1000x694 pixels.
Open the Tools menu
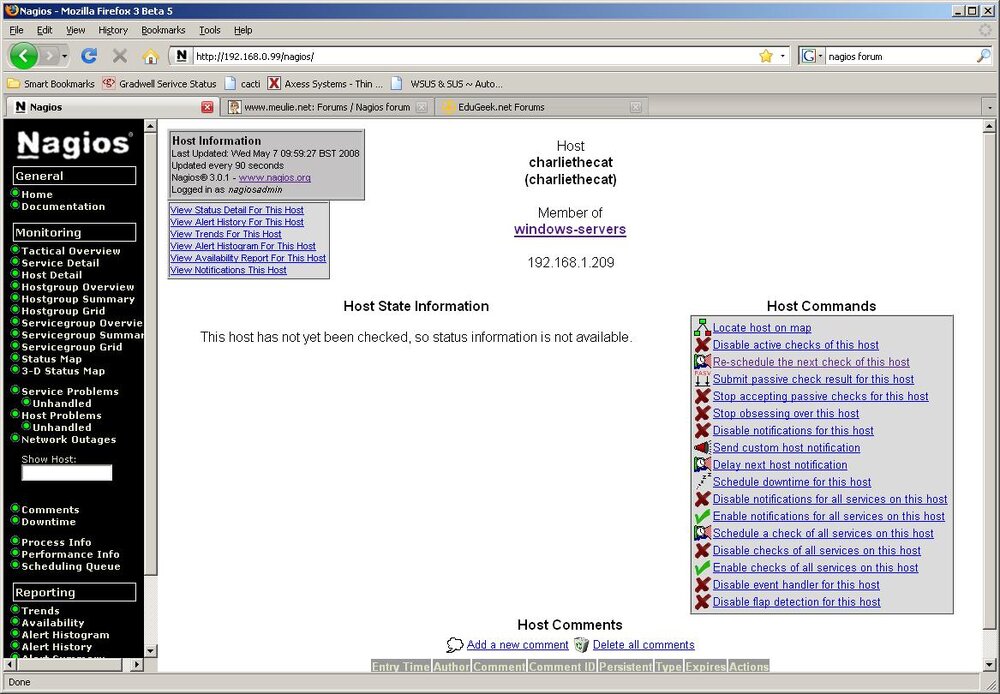210,30
